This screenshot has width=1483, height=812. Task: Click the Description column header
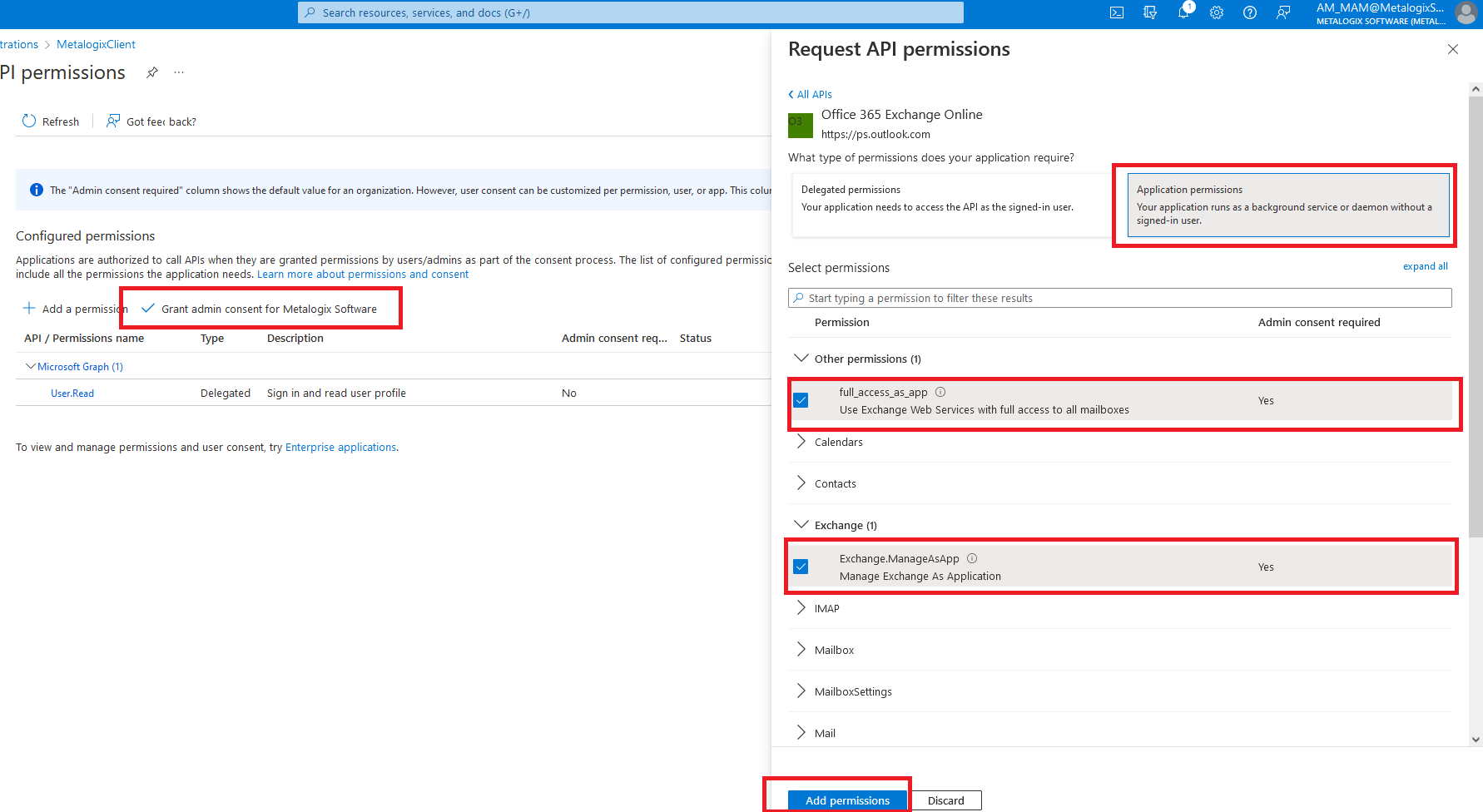click(295, 338)
